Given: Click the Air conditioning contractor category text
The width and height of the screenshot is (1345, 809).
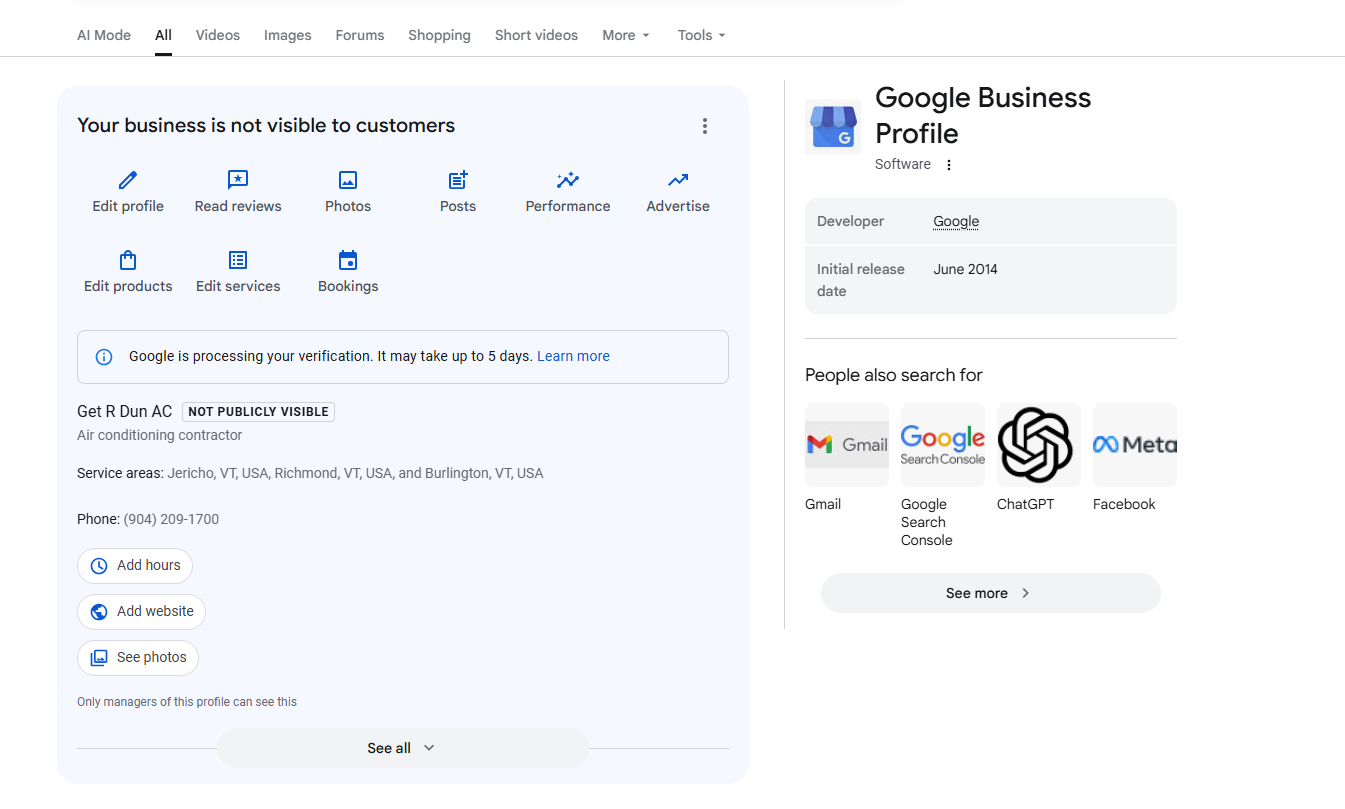Looking at the screenshot, I should (x=160, y=435).
